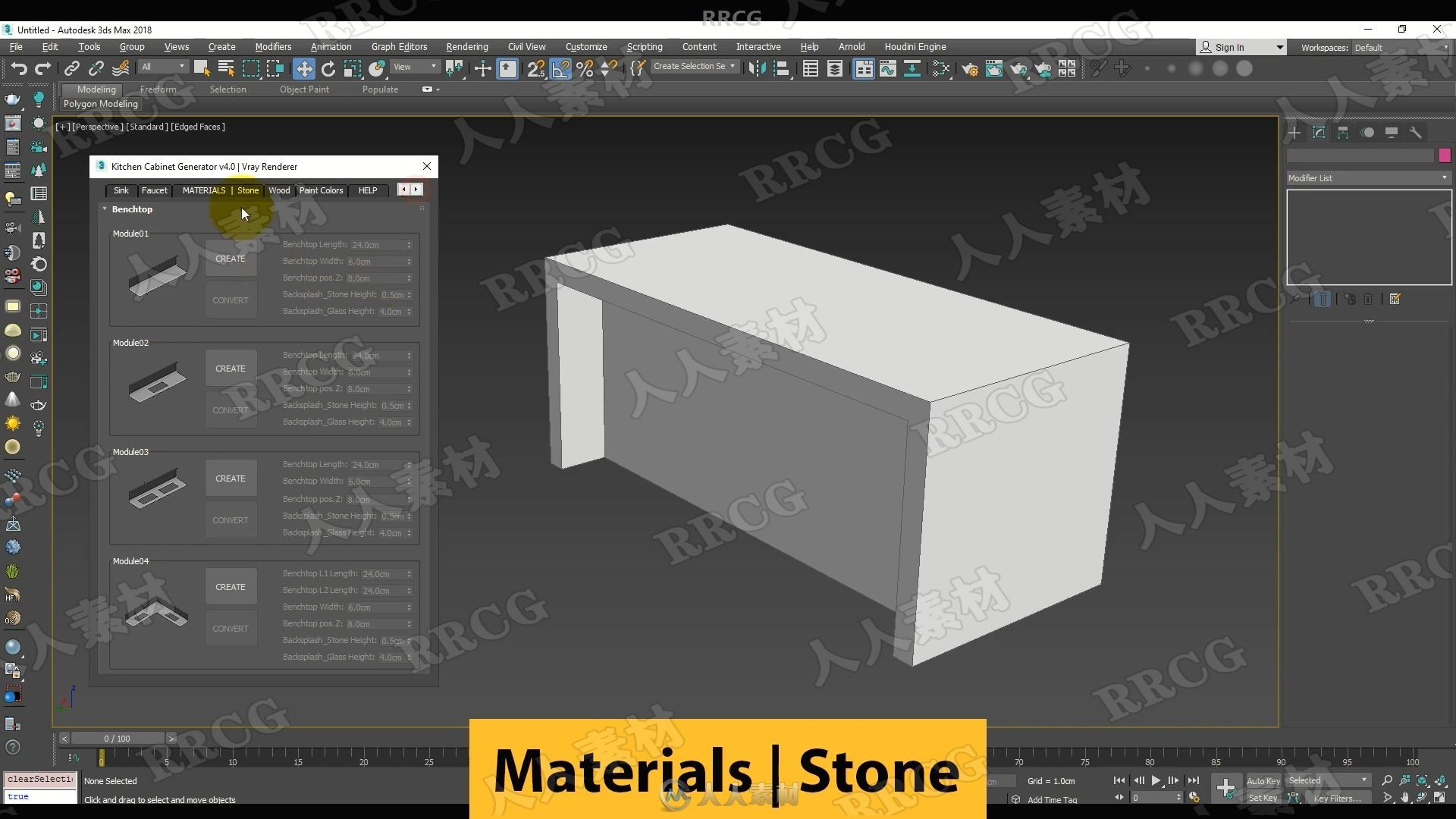
Task: Open the View reference coordinate dropdown
Action: pos(415,67)
